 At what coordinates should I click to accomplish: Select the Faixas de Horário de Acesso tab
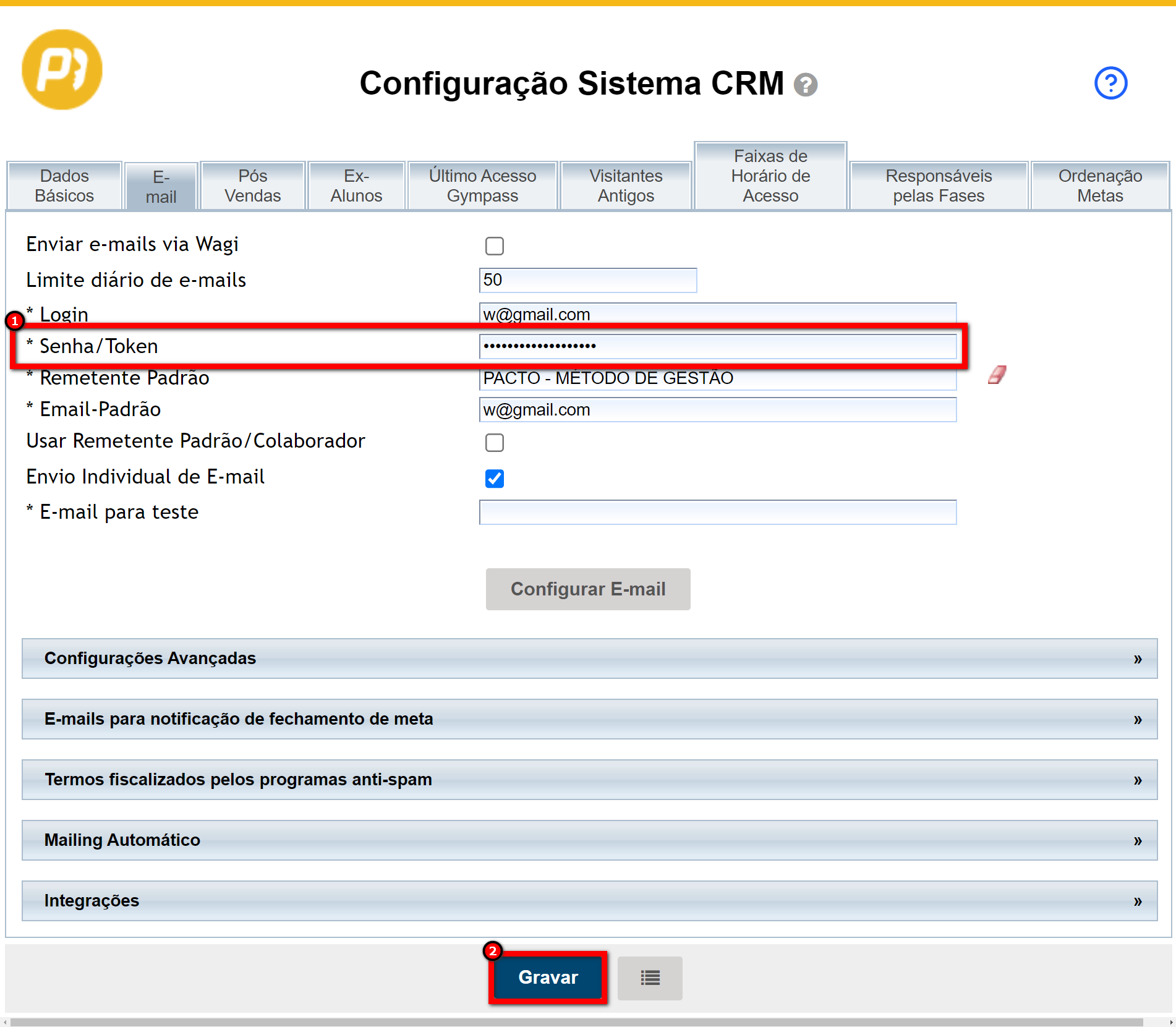[x=770, y=176]
